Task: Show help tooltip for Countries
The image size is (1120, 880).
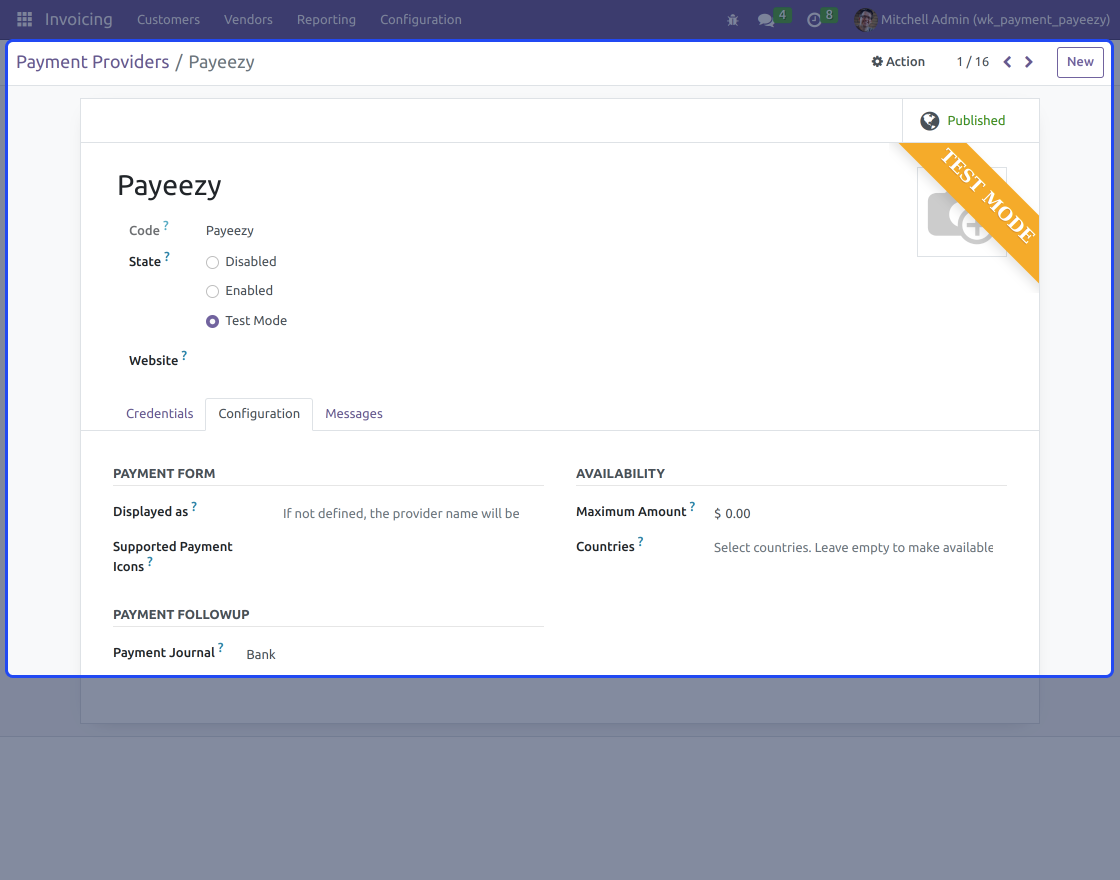Action: coord(640,541)
